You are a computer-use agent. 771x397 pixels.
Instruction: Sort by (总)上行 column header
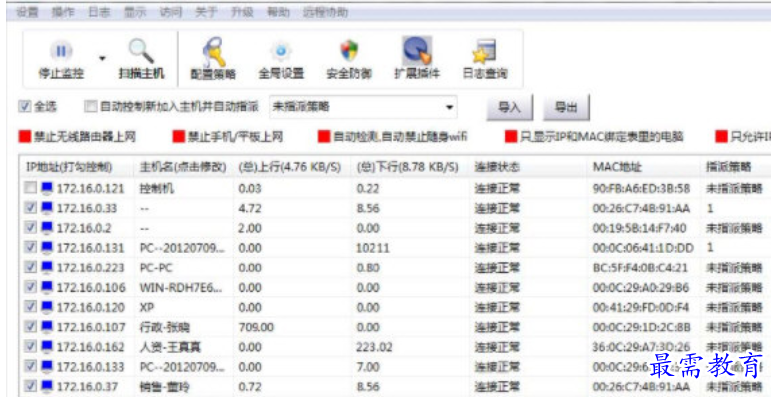click(x=292, y=167)
